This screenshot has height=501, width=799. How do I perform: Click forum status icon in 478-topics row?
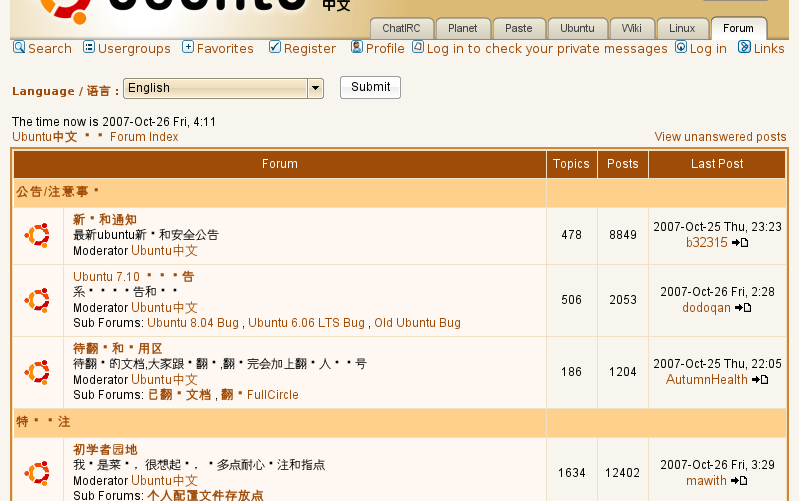tap(37, 235)
